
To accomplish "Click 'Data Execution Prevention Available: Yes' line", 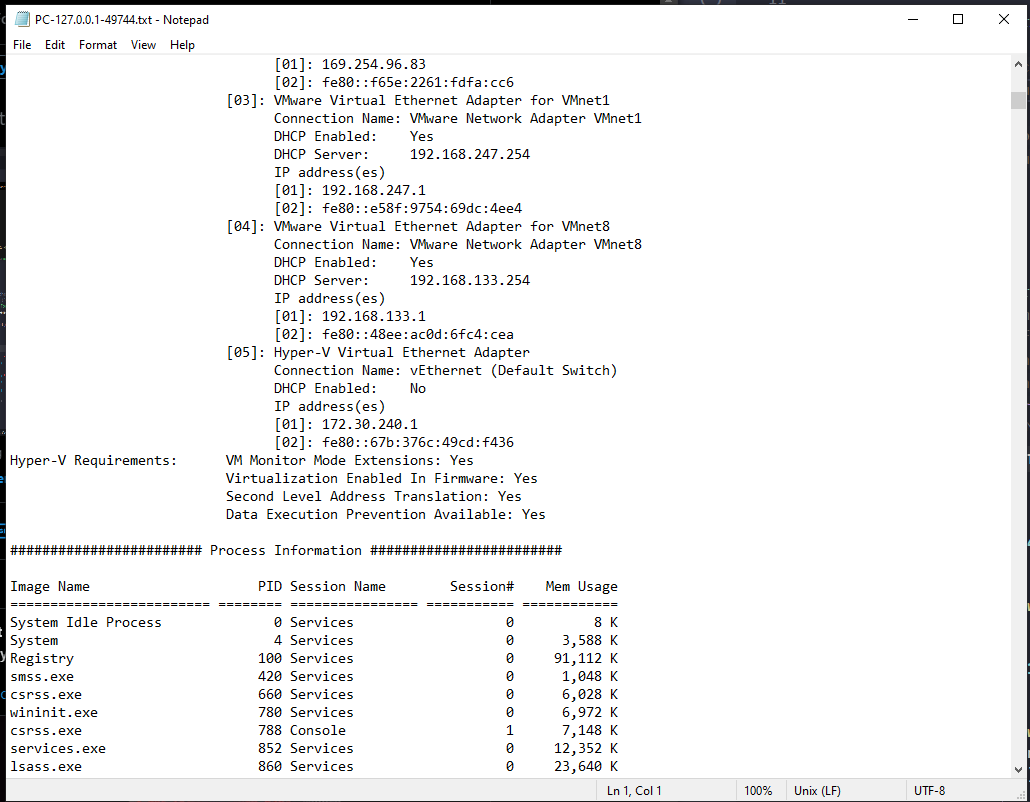I will pos(386,514).
